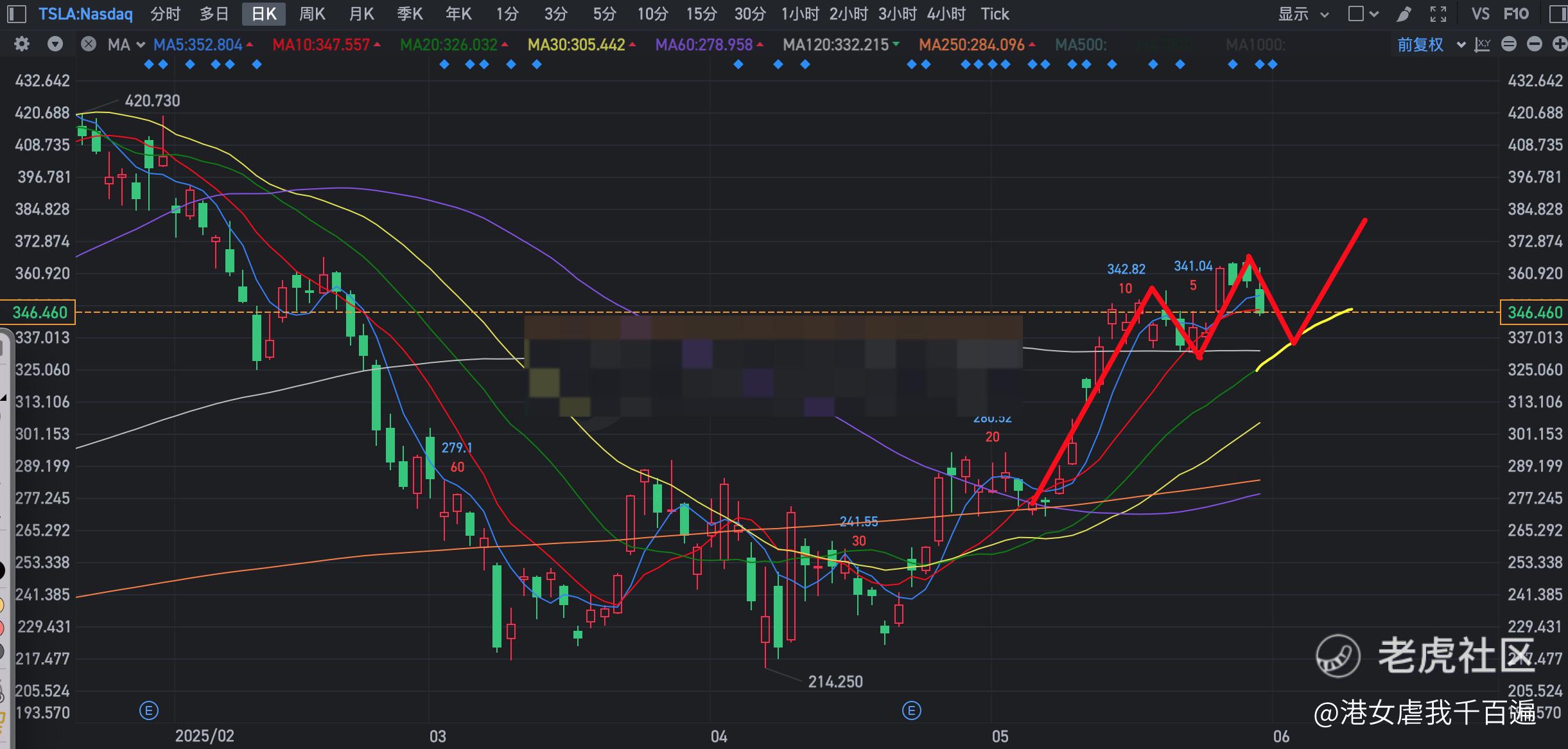Click the 05 month axis label
Viewport: 1568px width, 749px height.
click(1000, 736)
